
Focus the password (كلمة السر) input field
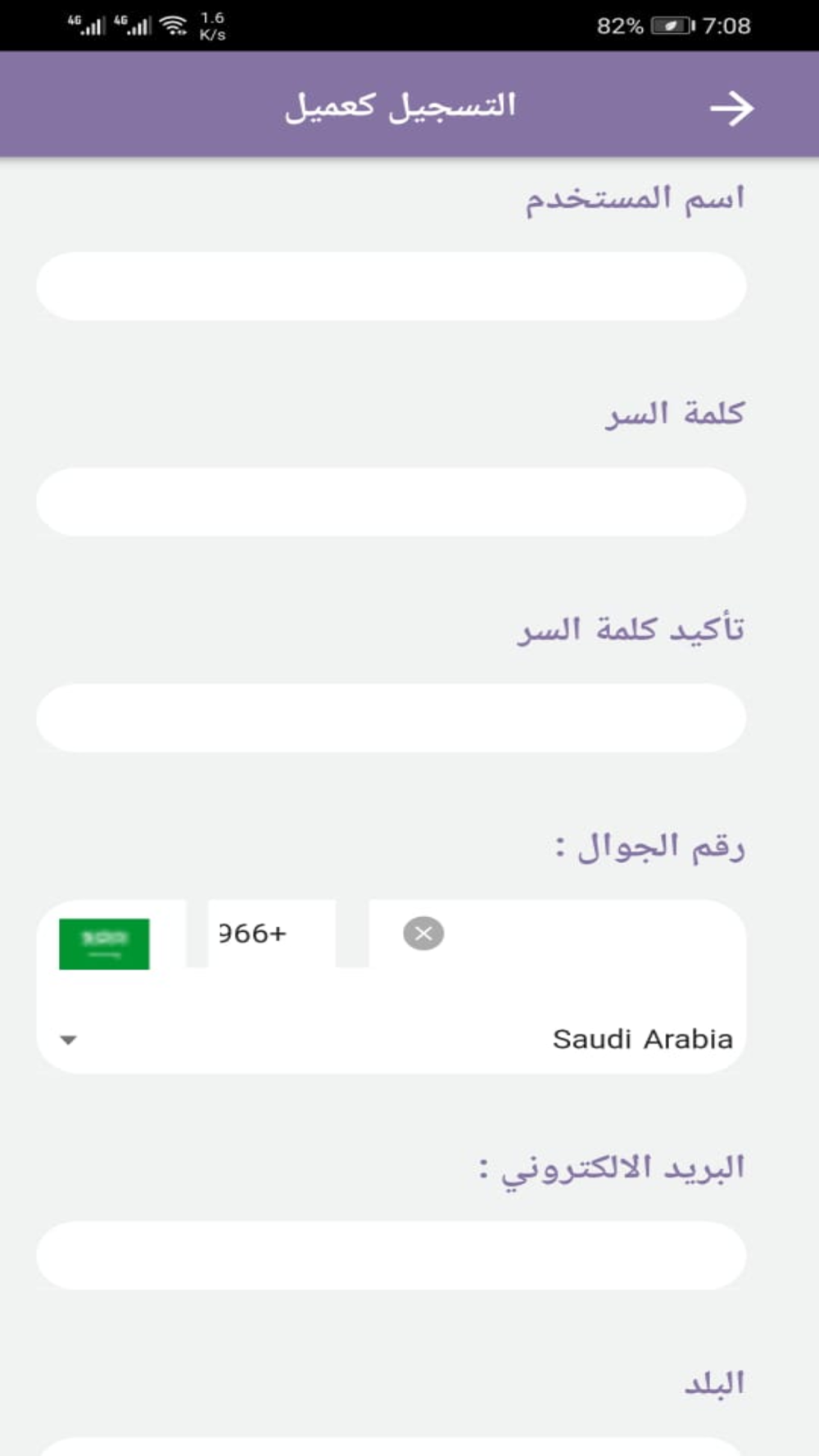click(x=391, y=502)
